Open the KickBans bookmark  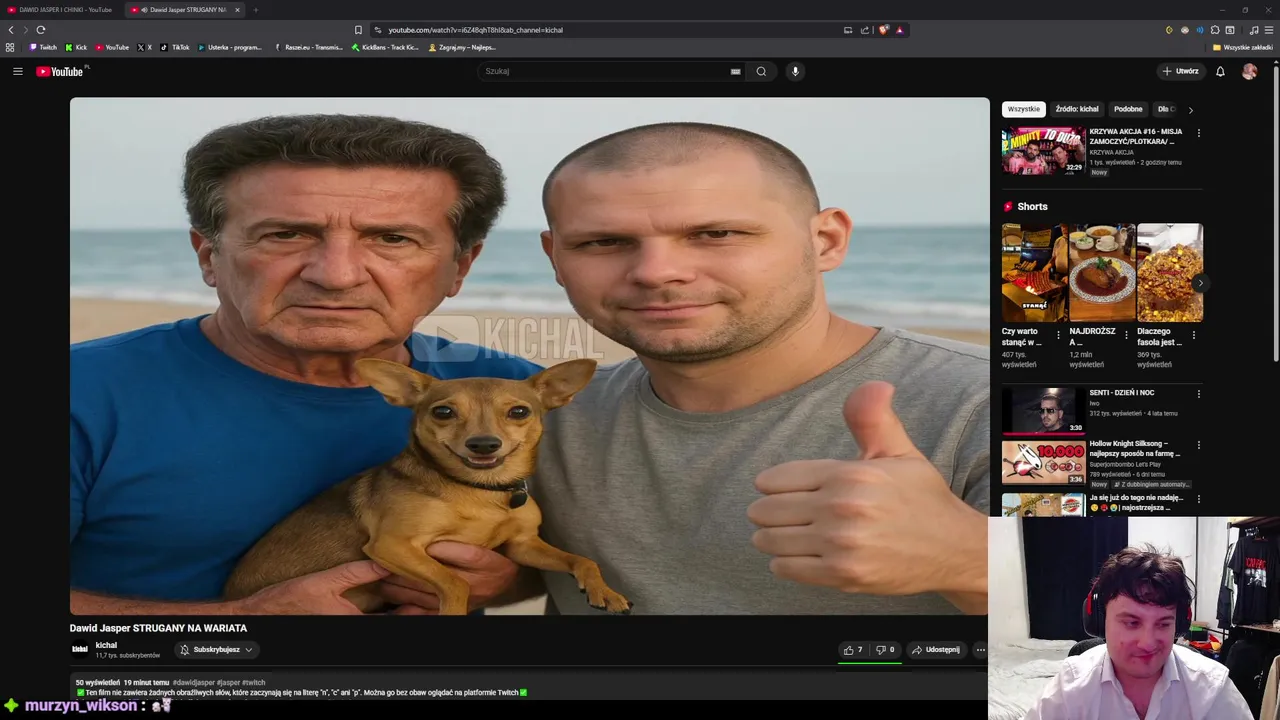pos(385,47)
